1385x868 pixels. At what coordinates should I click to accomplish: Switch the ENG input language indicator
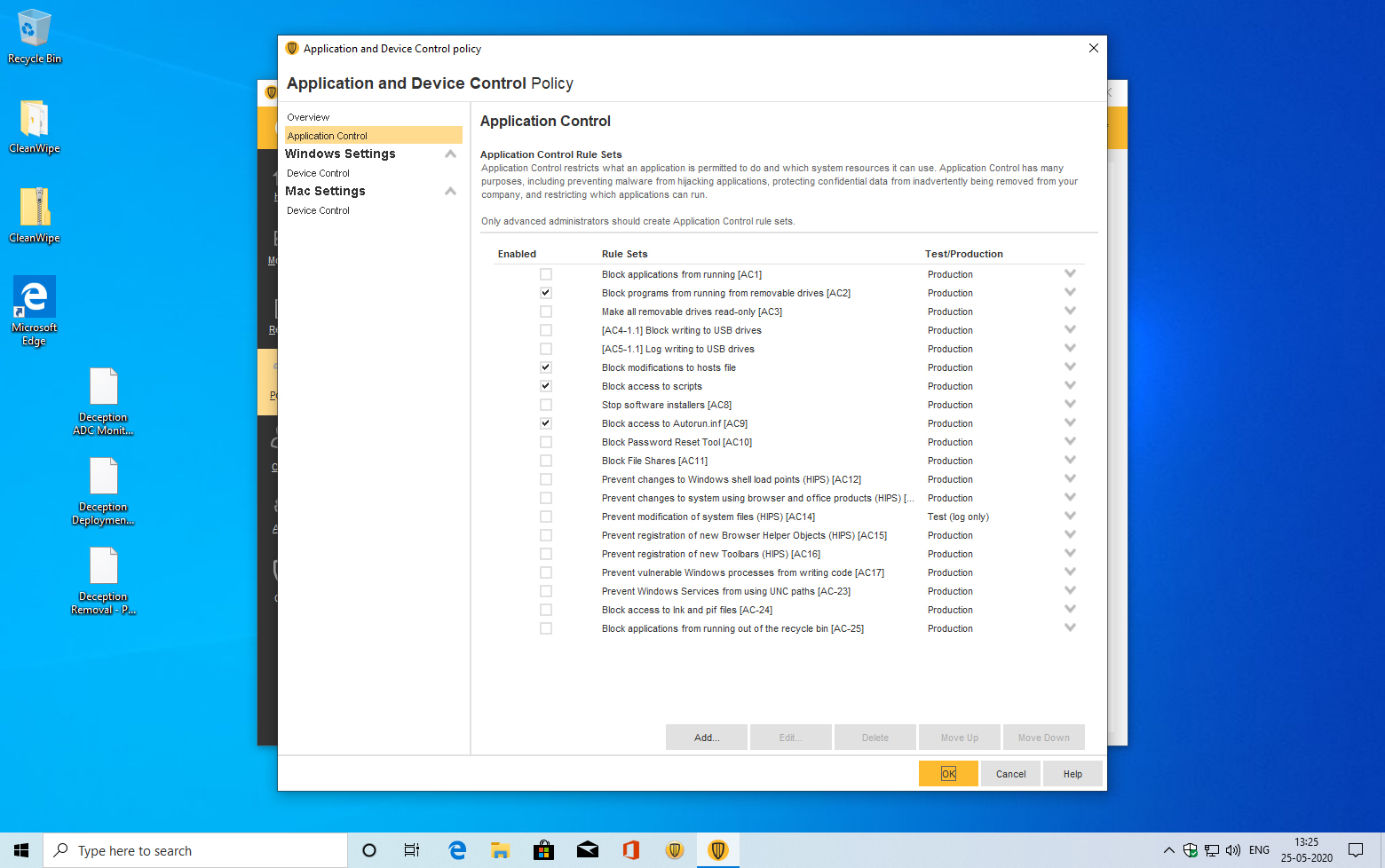(x=1259, y=850)
